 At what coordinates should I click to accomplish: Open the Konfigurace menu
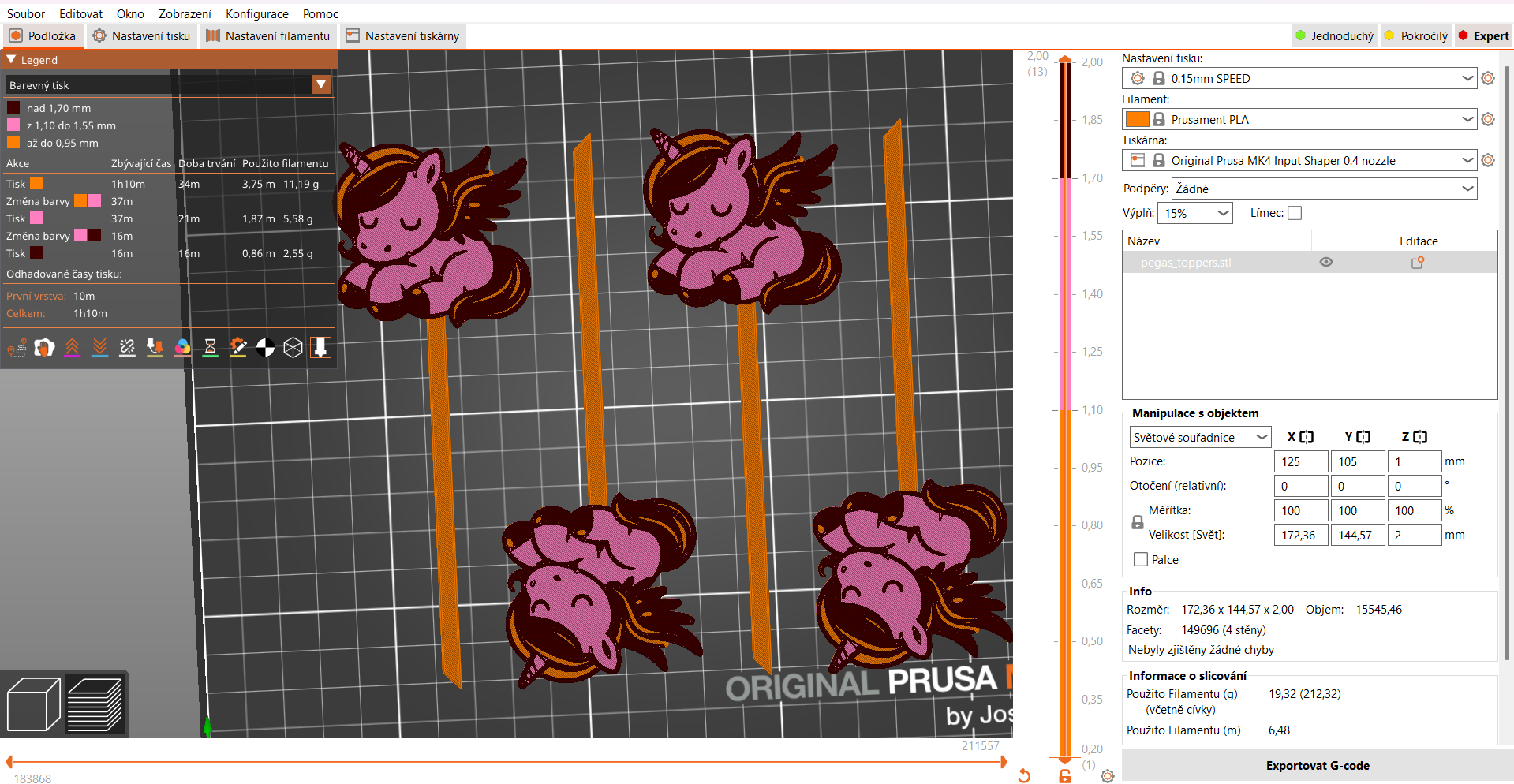pos(257,14)
